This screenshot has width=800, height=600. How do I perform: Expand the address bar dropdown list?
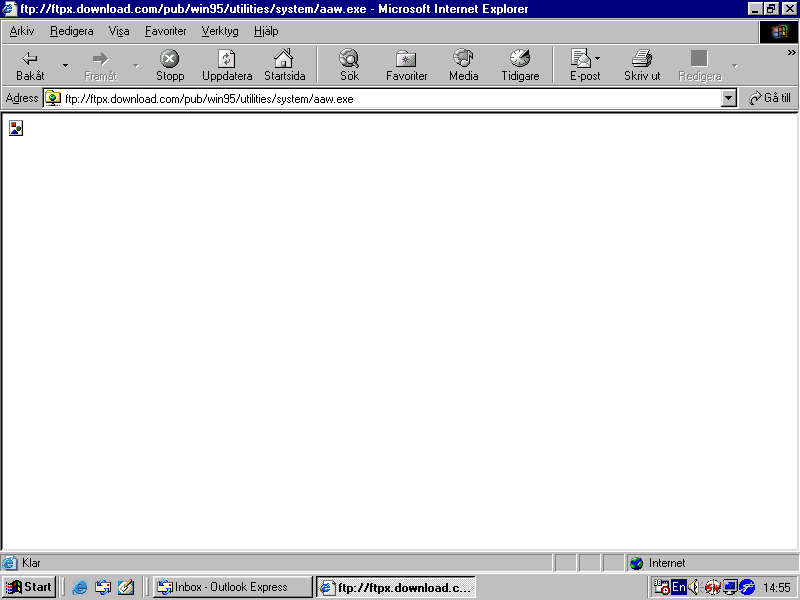coord(729,98)
